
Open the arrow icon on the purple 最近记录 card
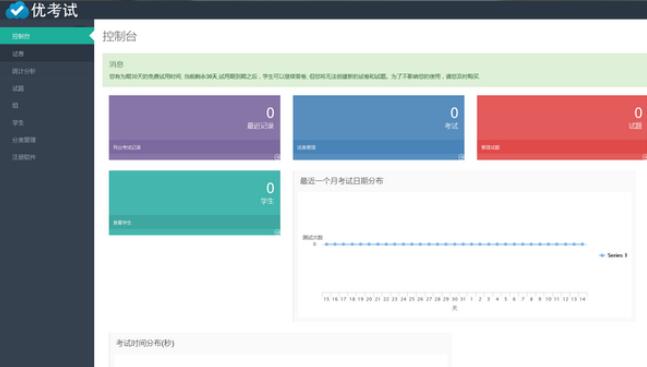pos(277,156)
